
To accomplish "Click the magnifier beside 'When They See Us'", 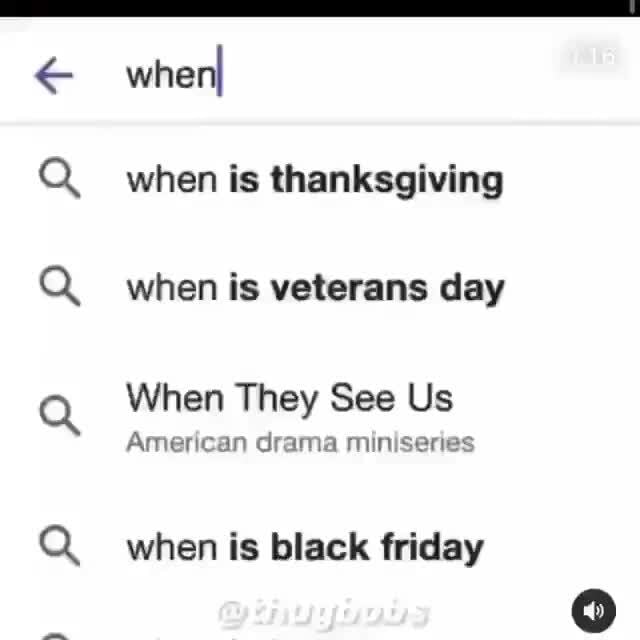I will (x=59, y=414).
